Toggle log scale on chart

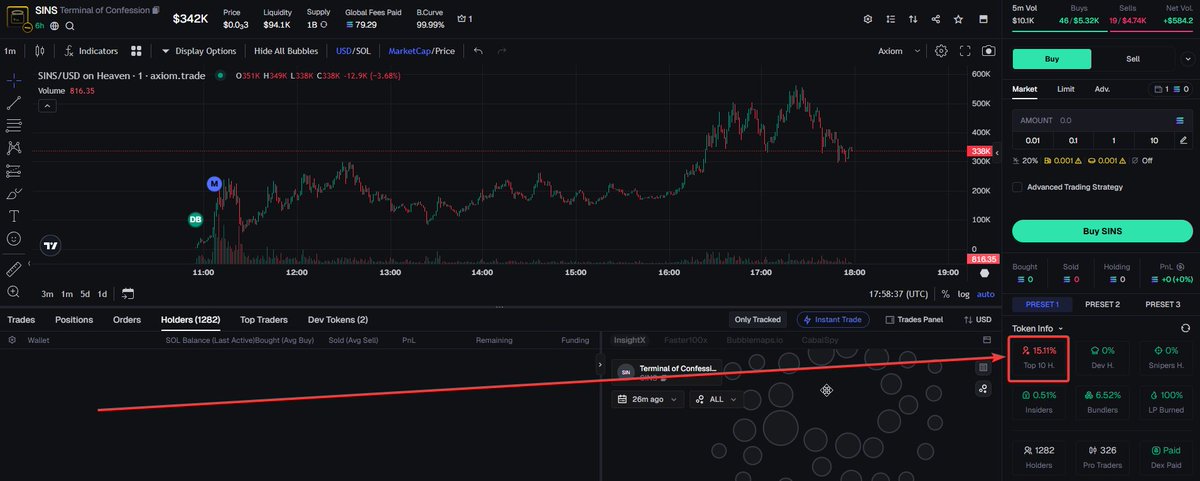pos(964,294)
